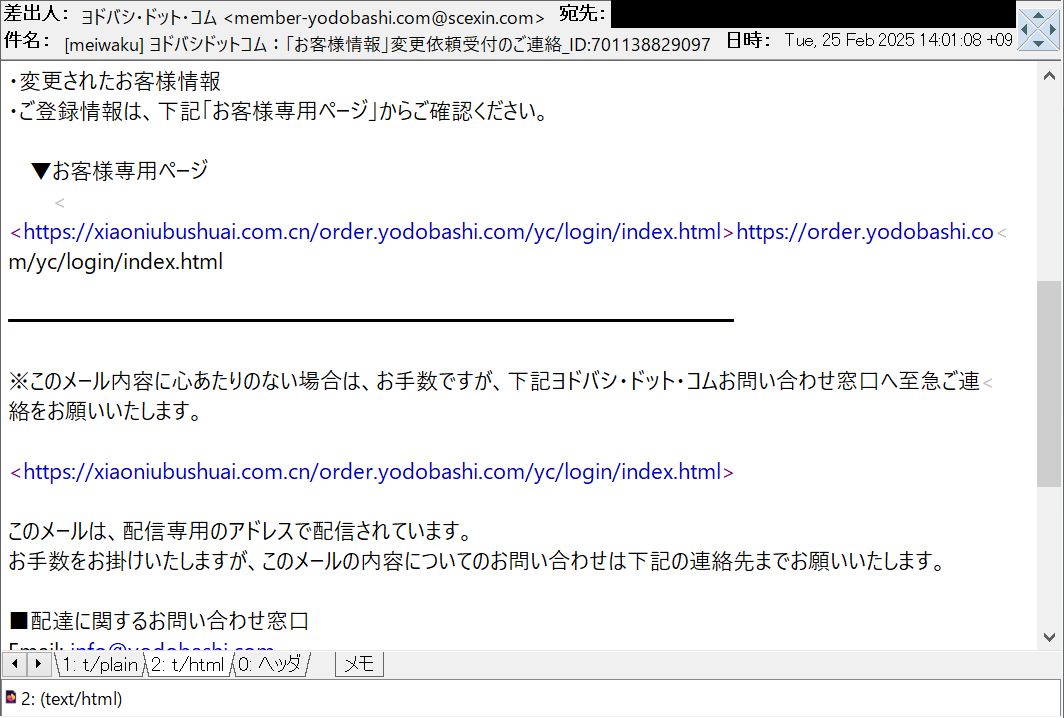Click the heading ■配達に関するお問い合わせ窓口
This screenshot has width=1064, height=718.
click(159, 621)
